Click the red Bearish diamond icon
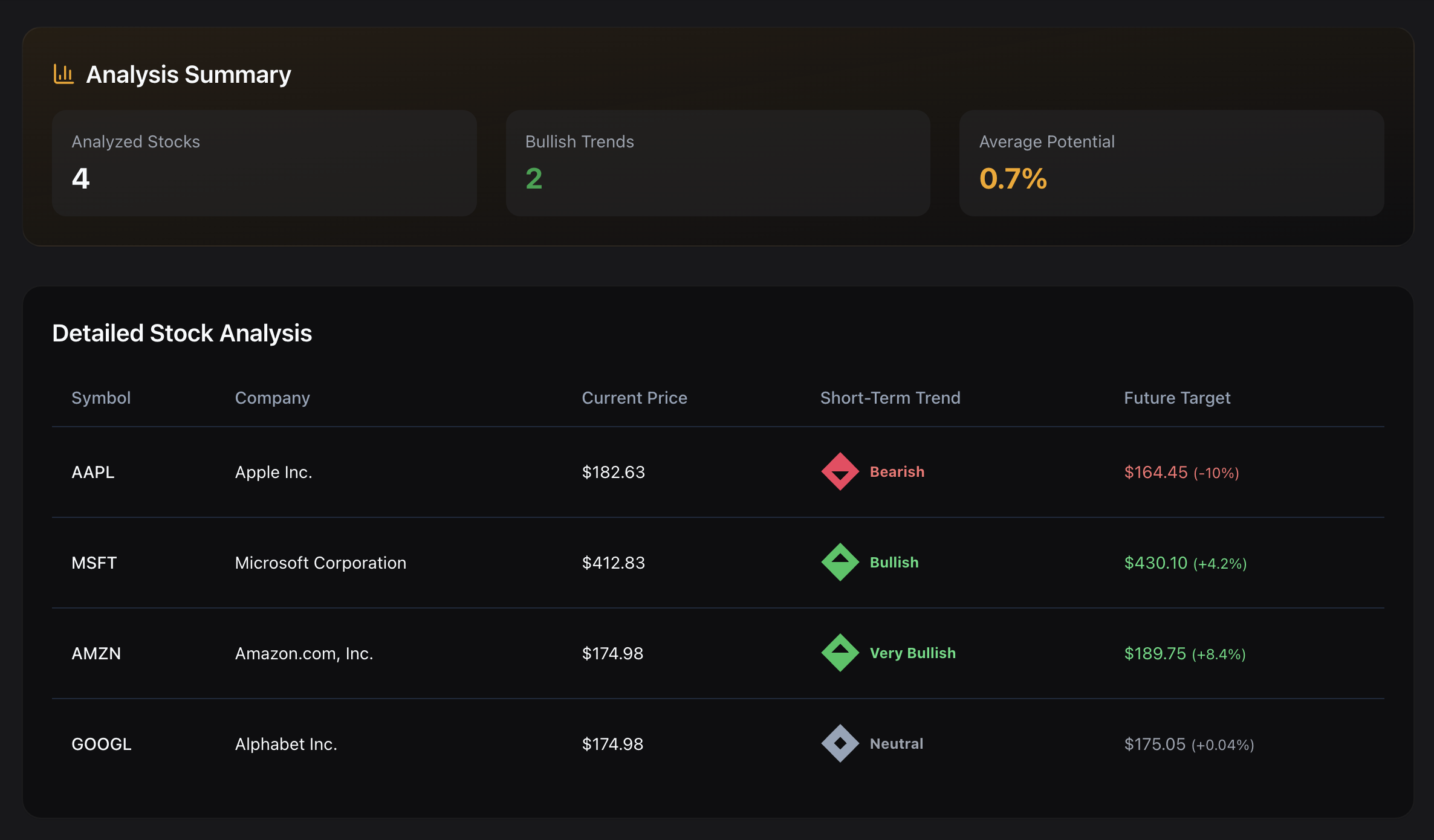The width and height of the screenshot is (1434, 840). tap(840, 471)
